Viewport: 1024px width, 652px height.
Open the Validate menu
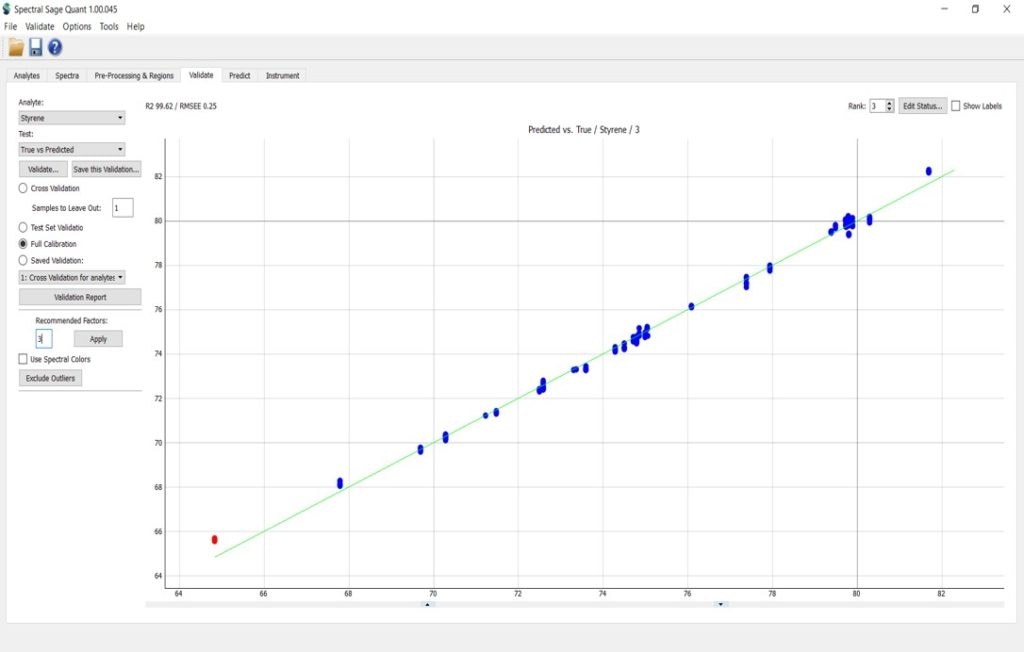(x=40, y=27)
